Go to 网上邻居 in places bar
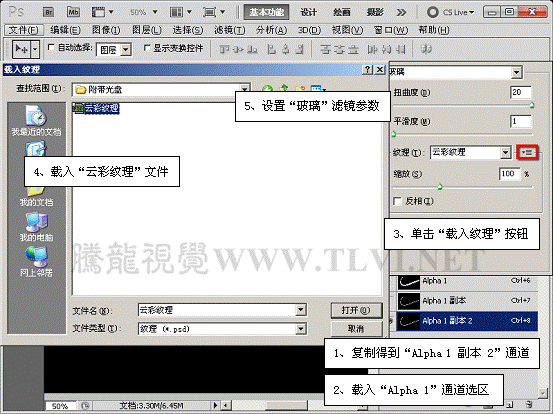 [x=36, y=261]
